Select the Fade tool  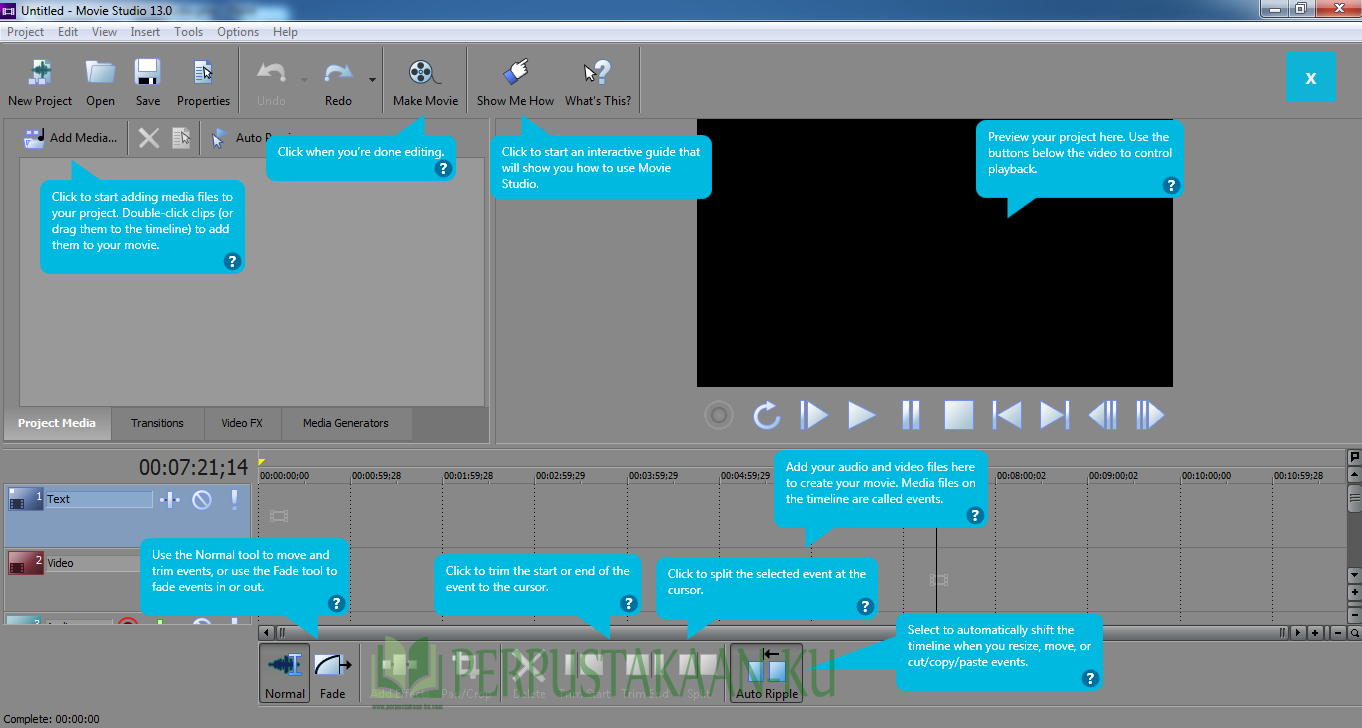click(333, 673)
